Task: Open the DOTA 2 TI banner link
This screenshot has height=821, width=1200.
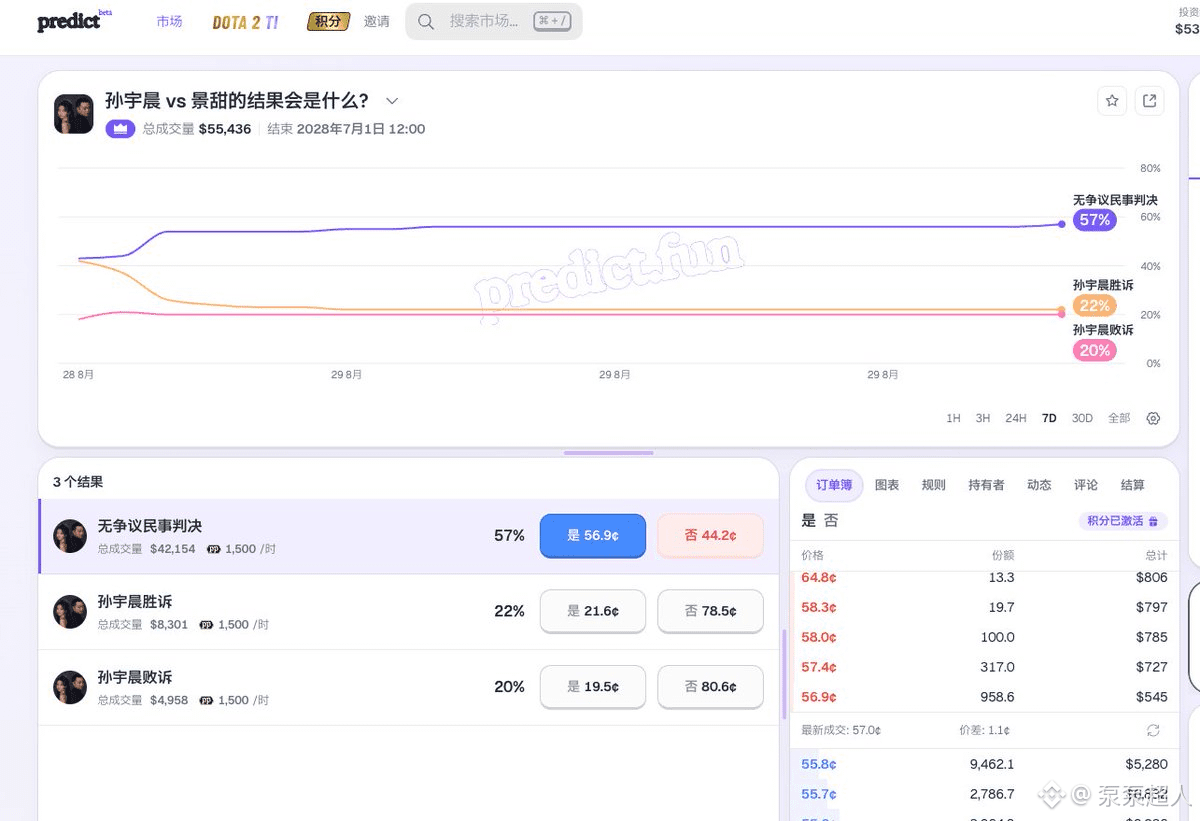Action: [x=245, y=22]
